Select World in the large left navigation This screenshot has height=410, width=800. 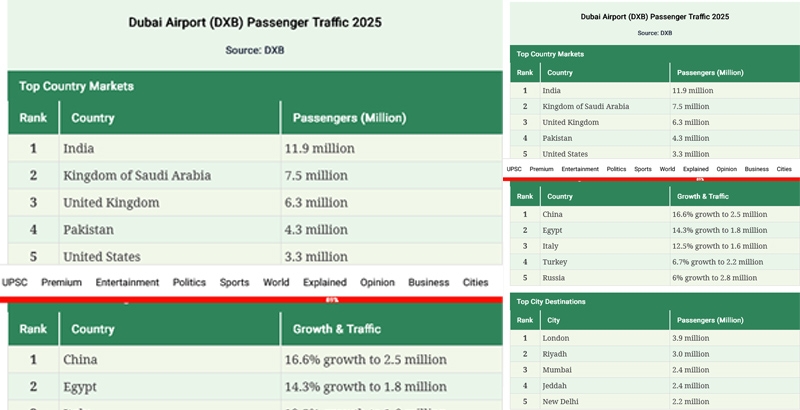[276, 283]
